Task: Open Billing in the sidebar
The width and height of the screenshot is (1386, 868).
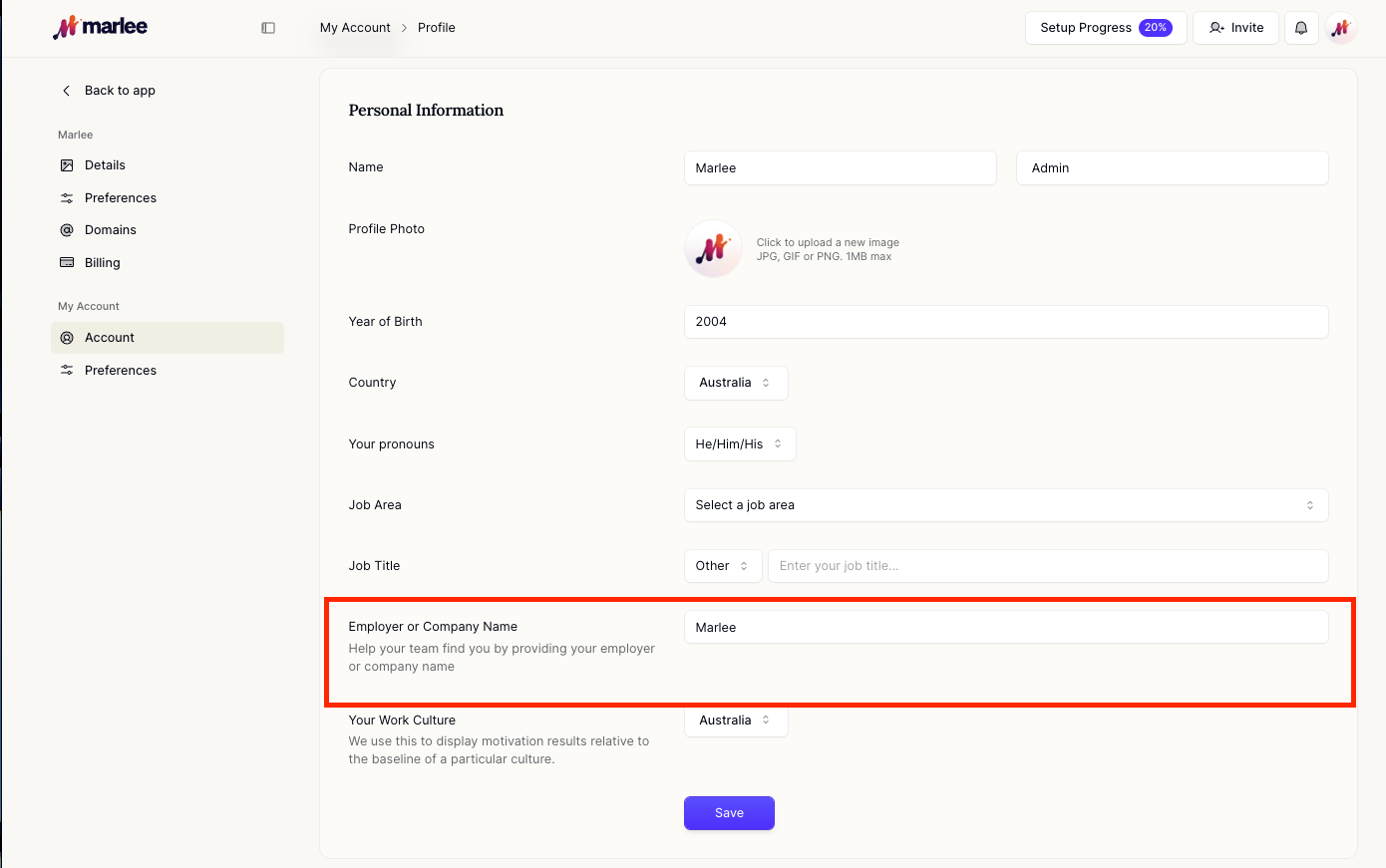Action: coord(168,263)
